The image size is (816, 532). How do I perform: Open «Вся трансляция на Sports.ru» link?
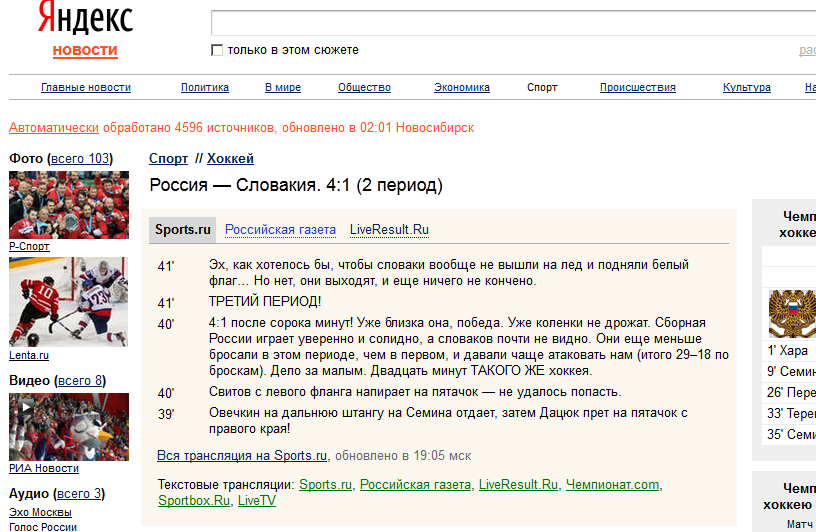[242, 455]
